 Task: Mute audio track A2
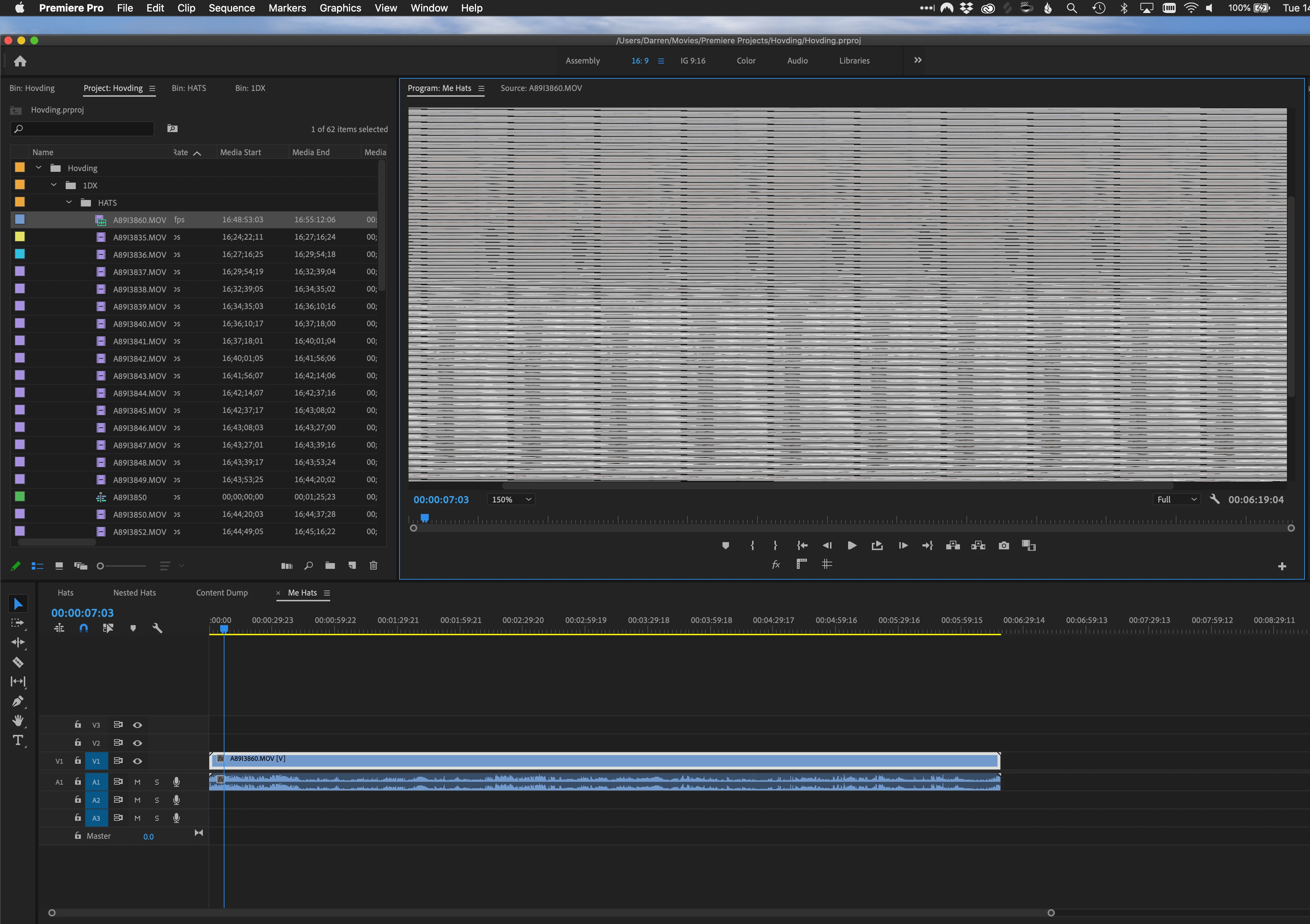pos(137,800)
